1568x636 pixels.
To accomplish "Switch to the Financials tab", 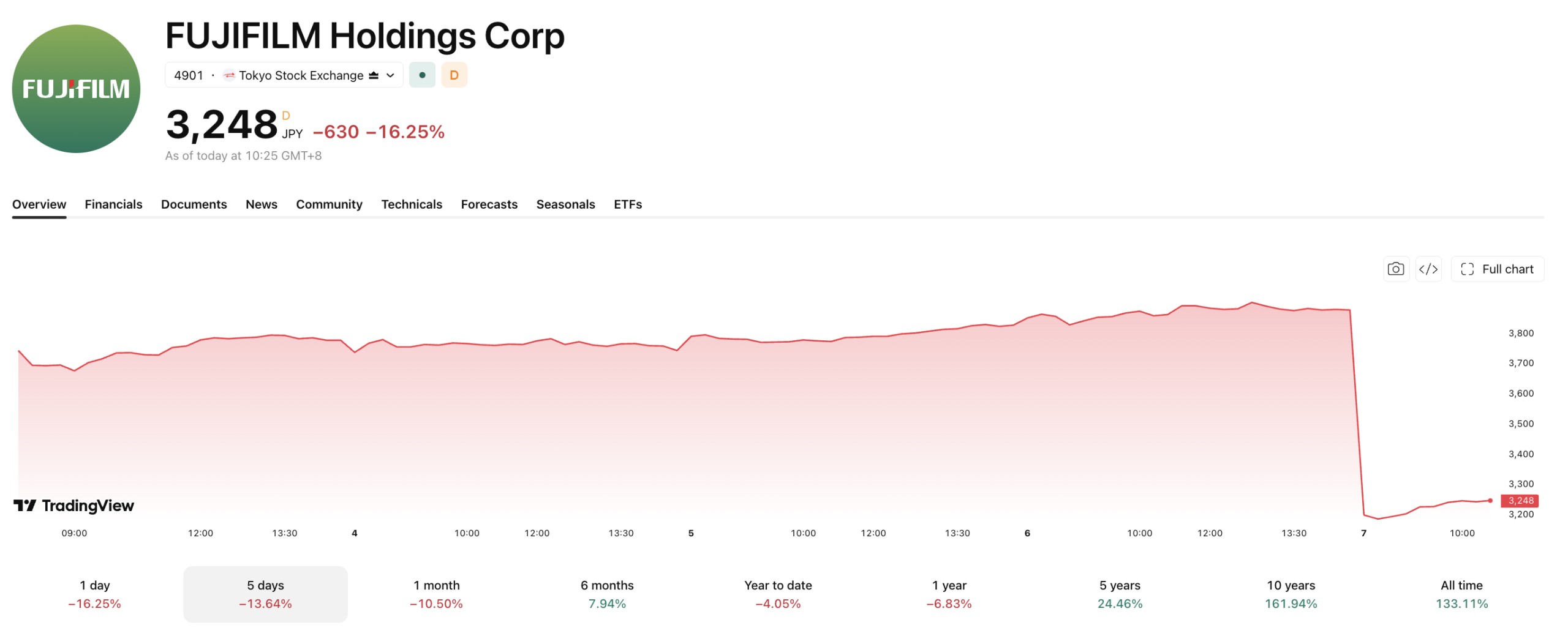I will (x=113, y=204).
